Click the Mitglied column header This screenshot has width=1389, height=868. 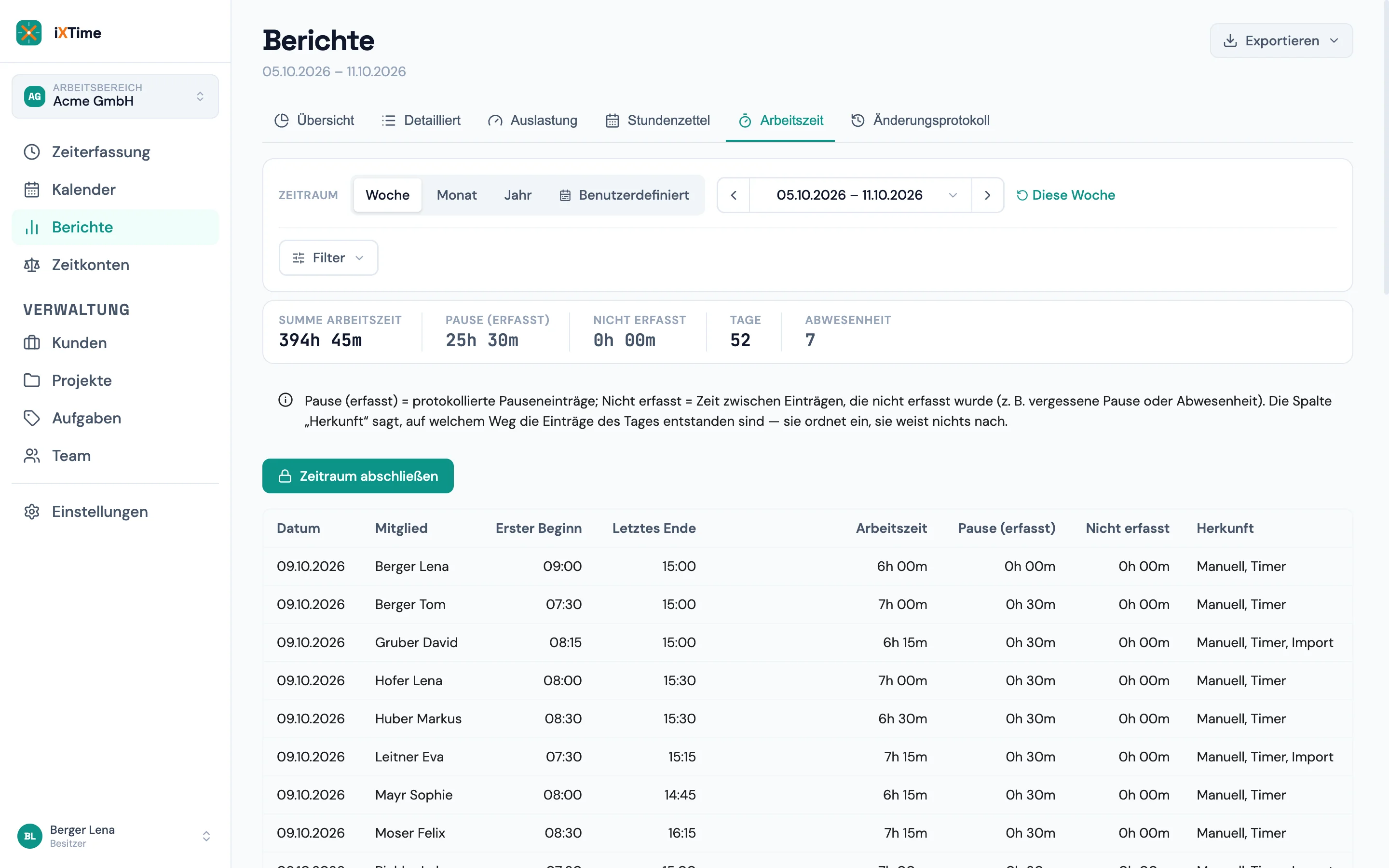(x=401, y=528)
